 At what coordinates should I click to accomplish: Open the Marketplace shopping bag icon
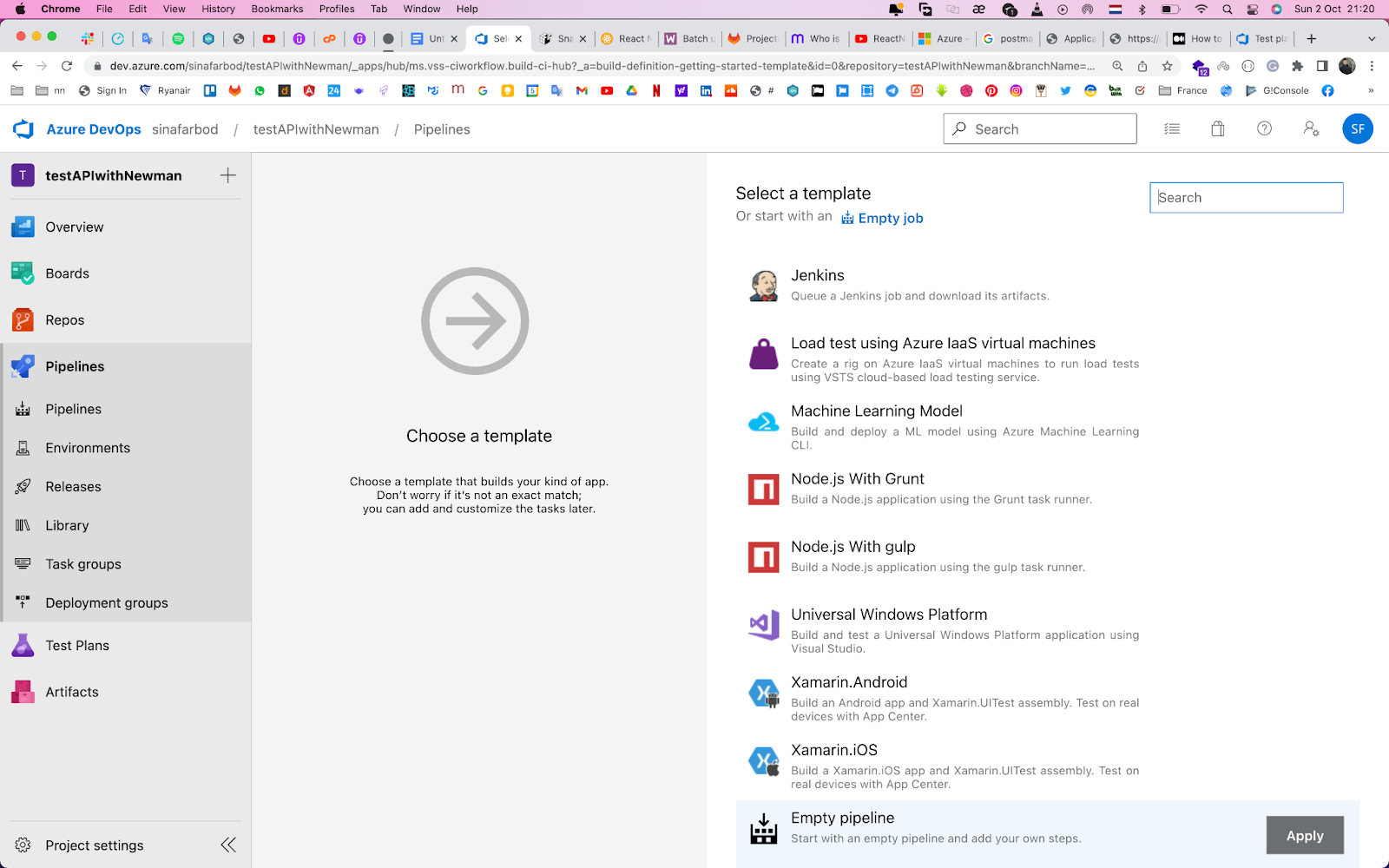[1218, 129]
